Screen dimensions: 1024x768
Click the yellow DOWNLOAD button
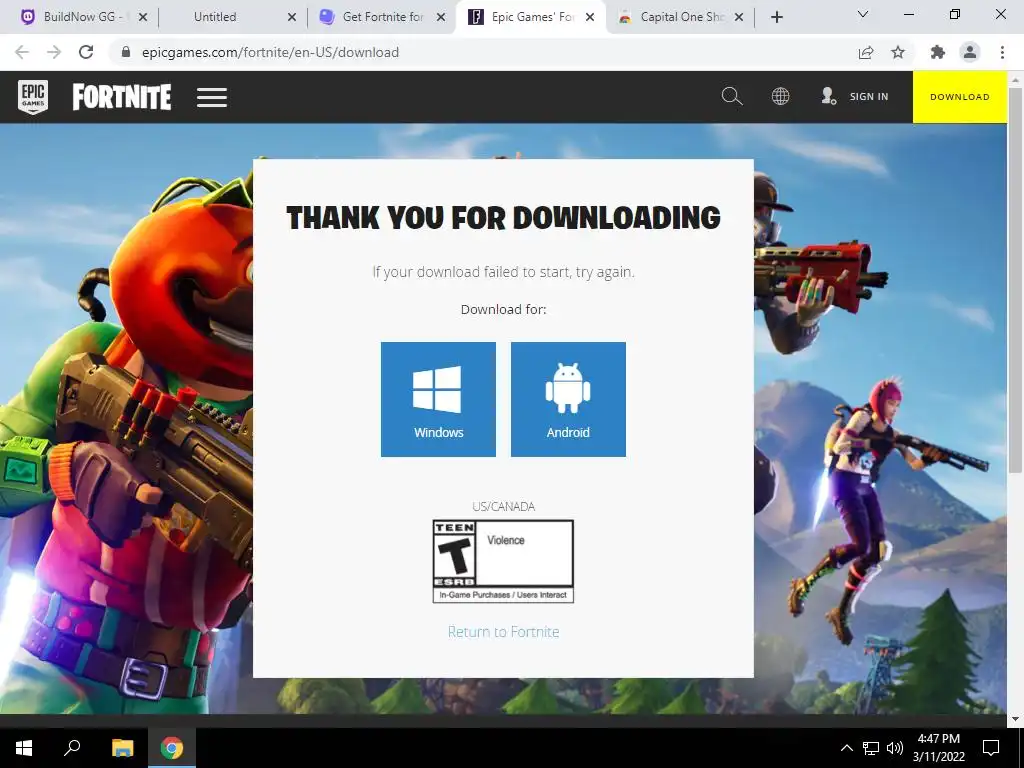[x=959, y=97]
